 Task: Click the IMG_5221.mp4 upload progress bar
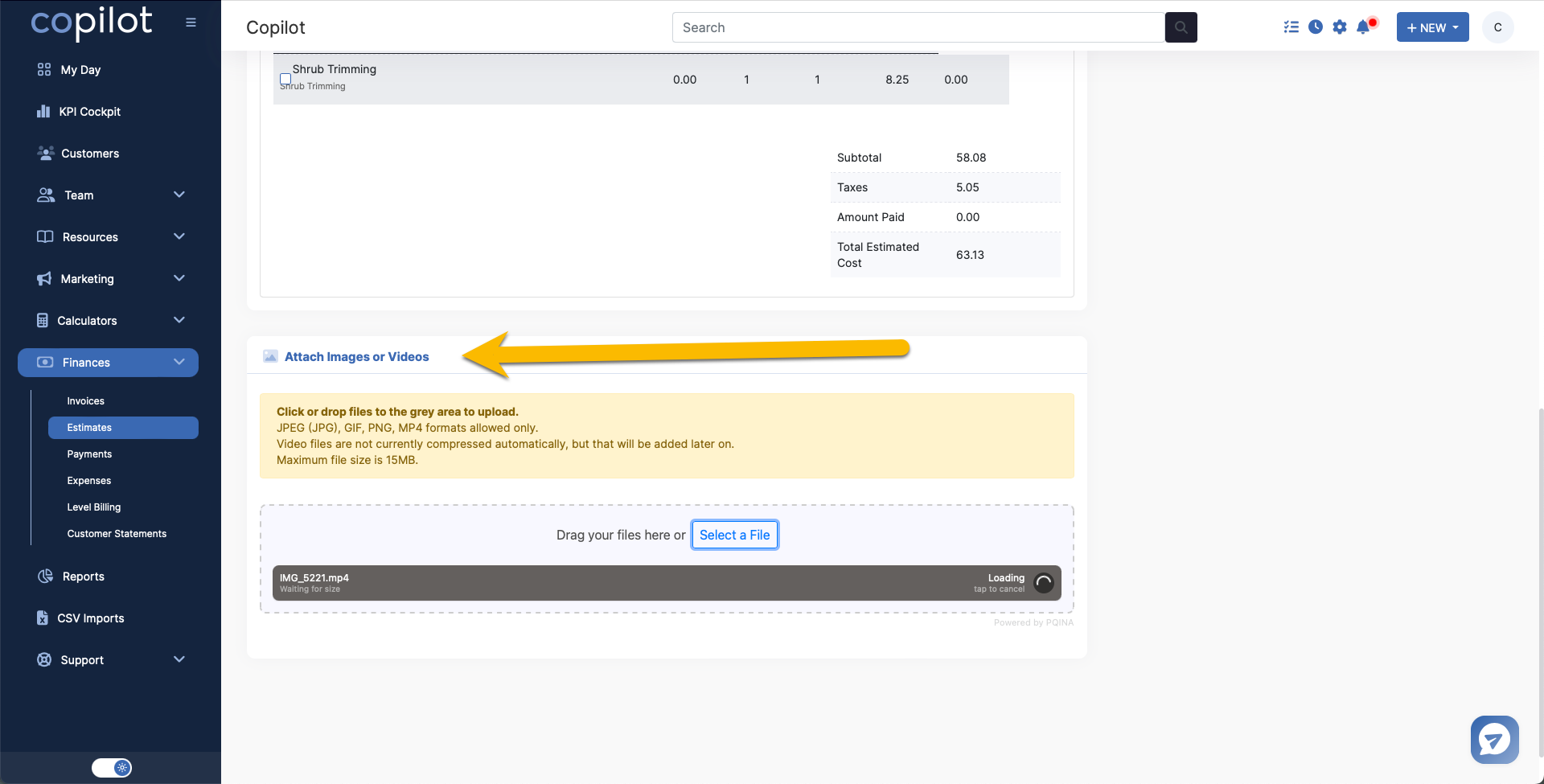click(x=667, y=583)
